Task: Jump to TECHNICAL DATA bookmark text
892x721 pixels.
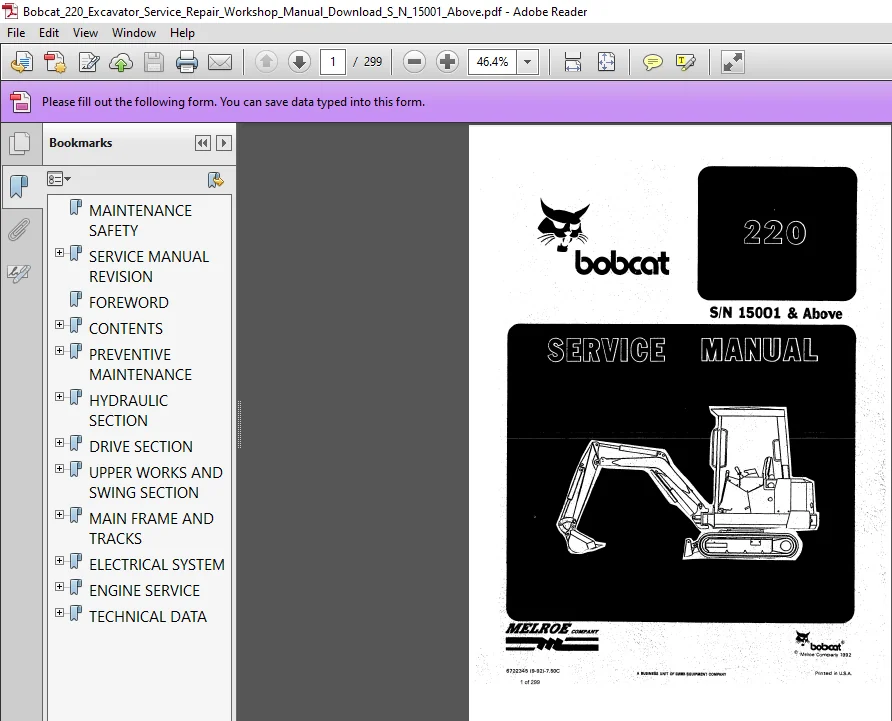Action: tap(148, 616)
